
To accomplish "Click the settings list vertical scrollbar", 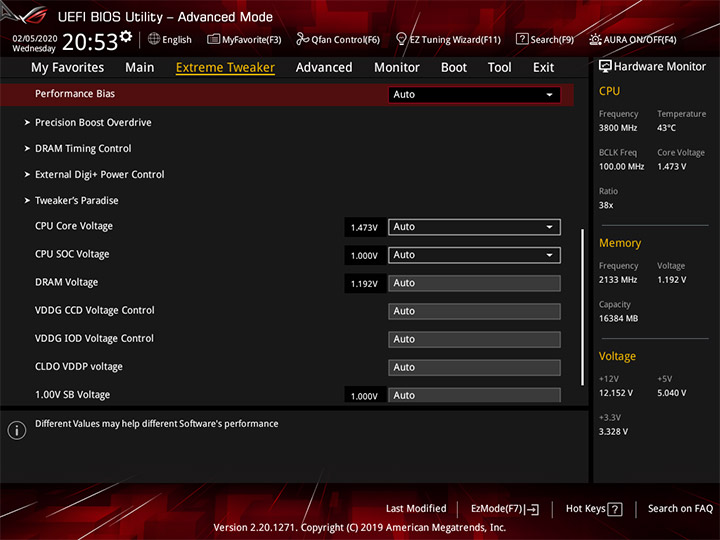I will 582,307.
